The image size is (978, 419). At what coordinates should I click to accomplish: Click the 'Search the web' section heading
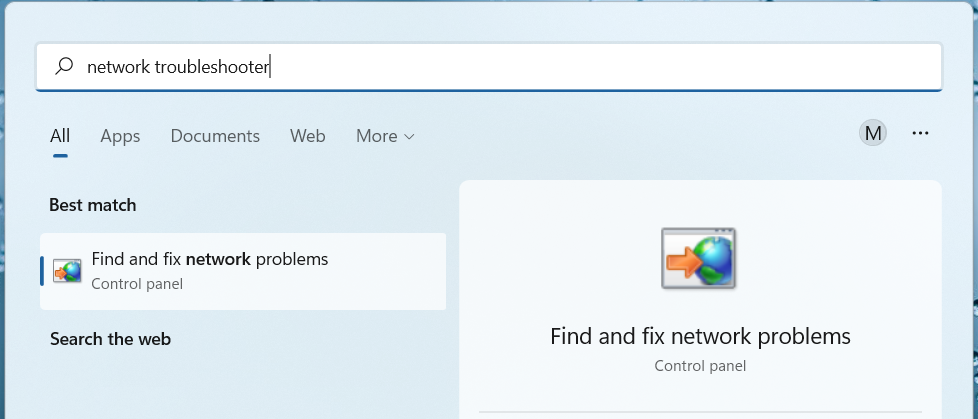pyautogui.click(x=110, y=339)
